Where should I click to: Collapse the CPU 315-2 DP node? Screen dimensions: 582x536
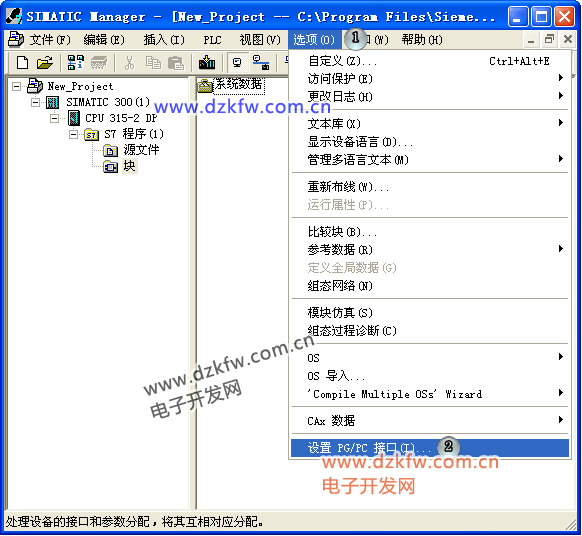[54, 118]
